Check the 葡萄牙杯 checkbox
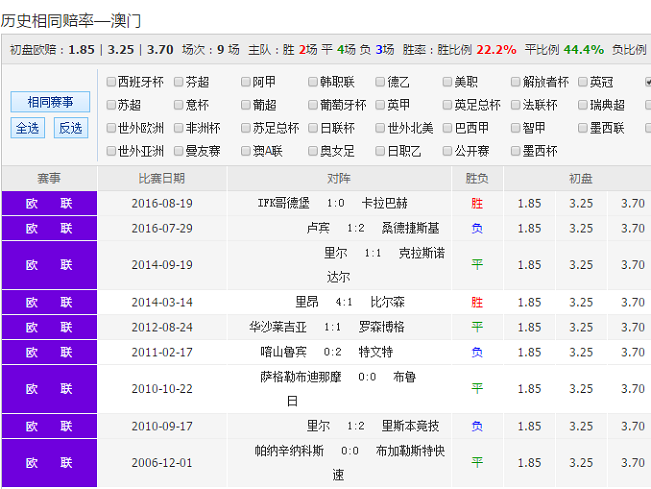The image size is (651, 489). coord(313,105)
